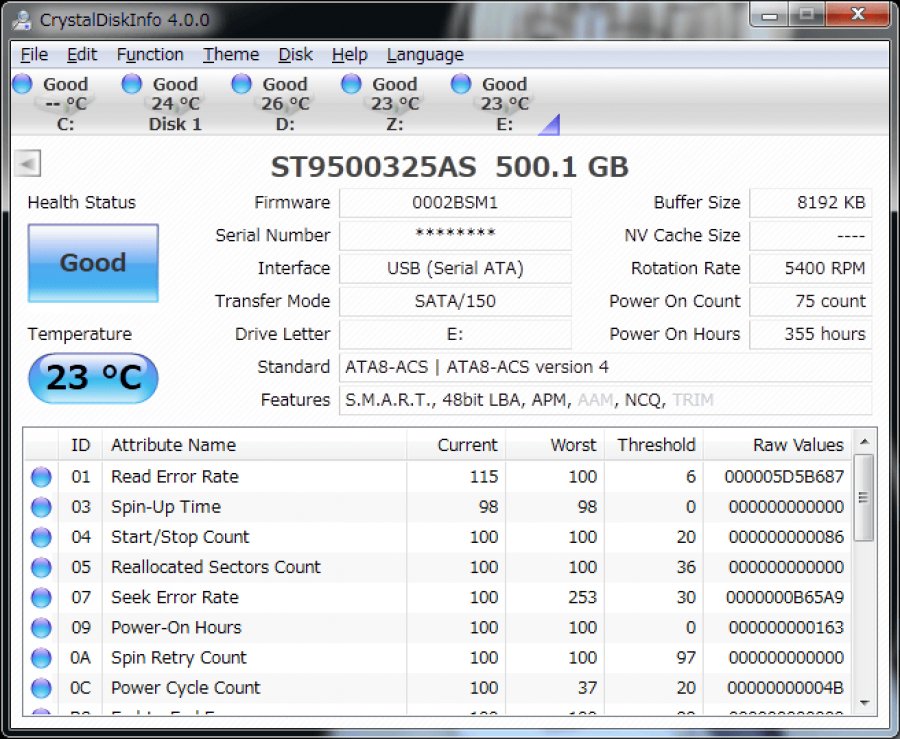Open the Language menu
The width and height of the screenshot is (900, 739).
pos(425,55)
